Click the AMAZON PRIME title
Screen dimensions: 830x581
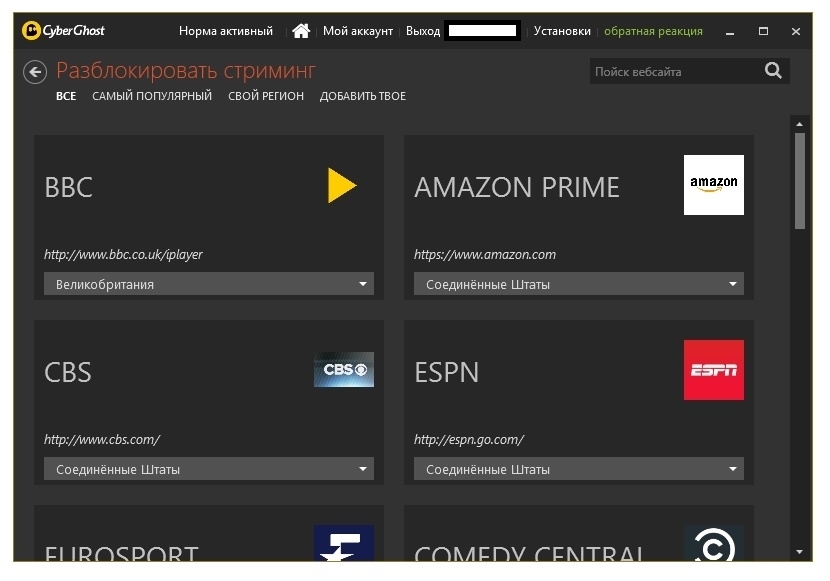[x=517, y=187]
